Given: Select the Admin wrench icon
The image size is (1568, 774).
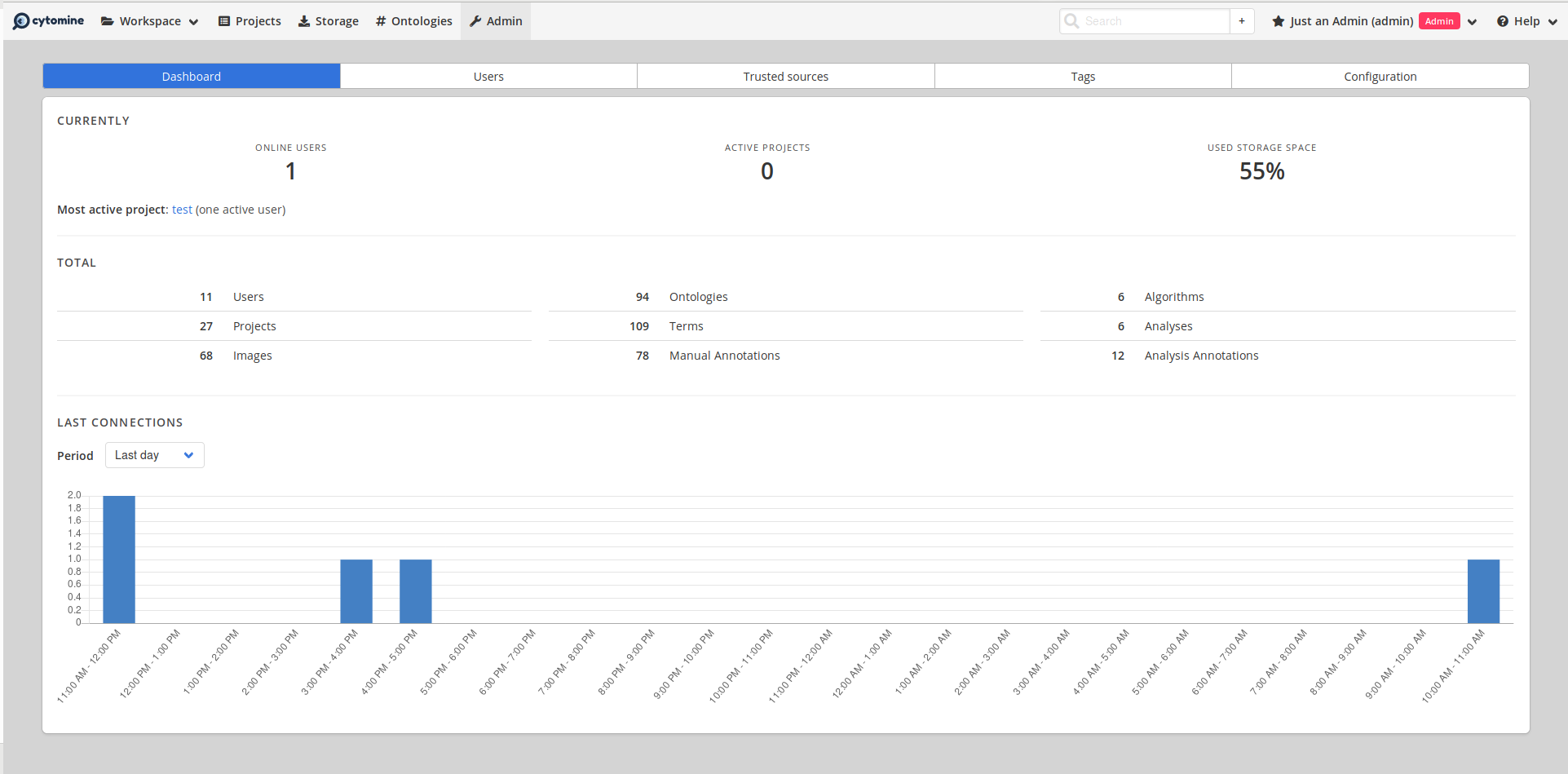Looking at the screenshot, I should click(475, 20).
